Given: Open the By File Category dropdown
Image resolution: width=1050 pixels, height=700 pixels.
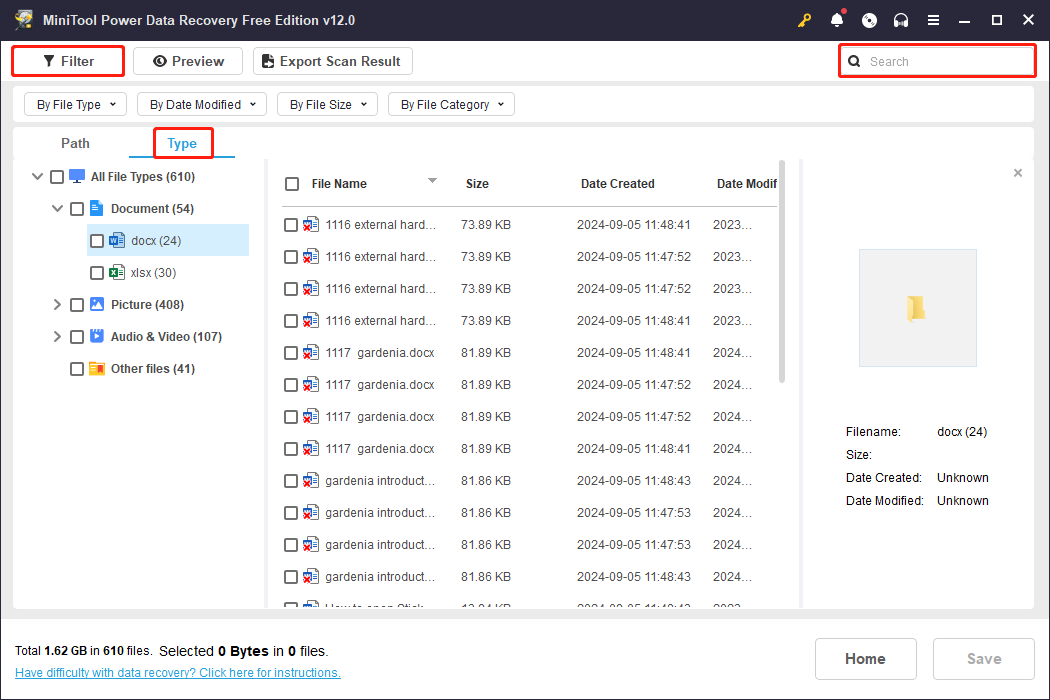Looking at the screenshot, I should (x=451, y=104).
